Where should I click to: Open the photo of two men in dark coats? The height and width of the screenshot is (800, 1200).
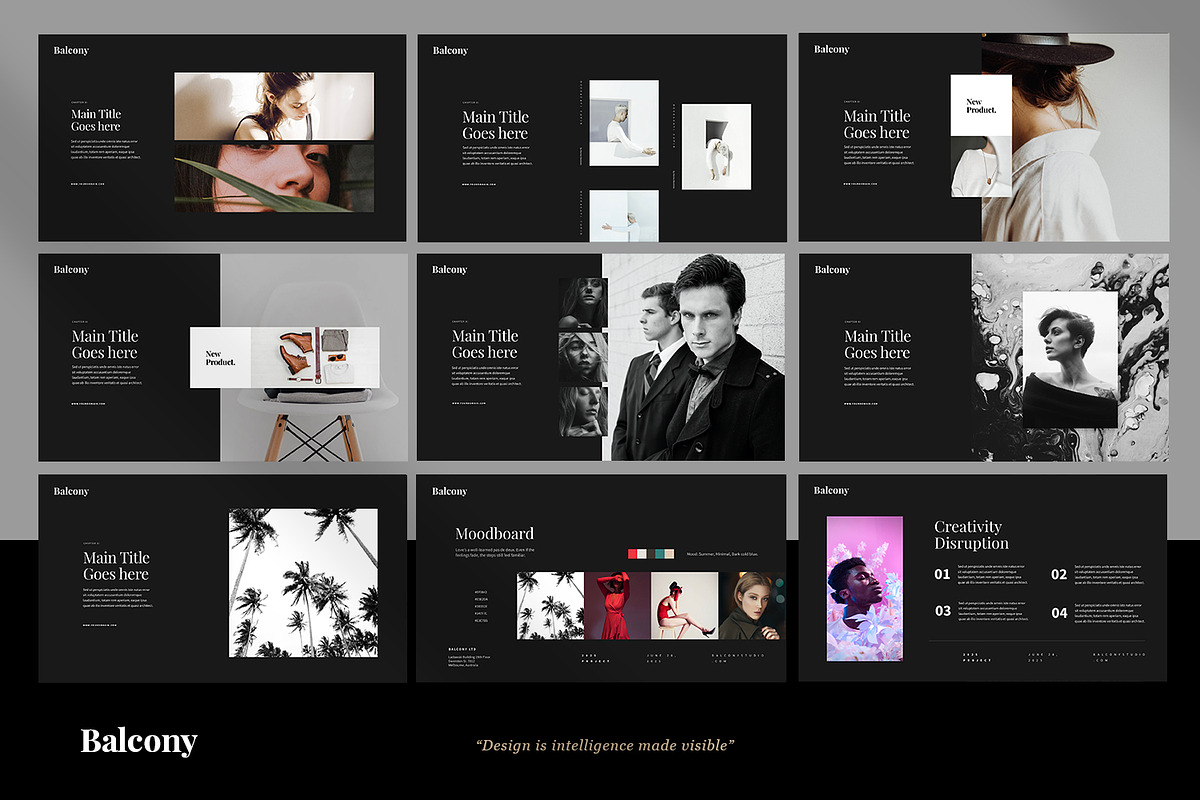[x=694, y=357]
